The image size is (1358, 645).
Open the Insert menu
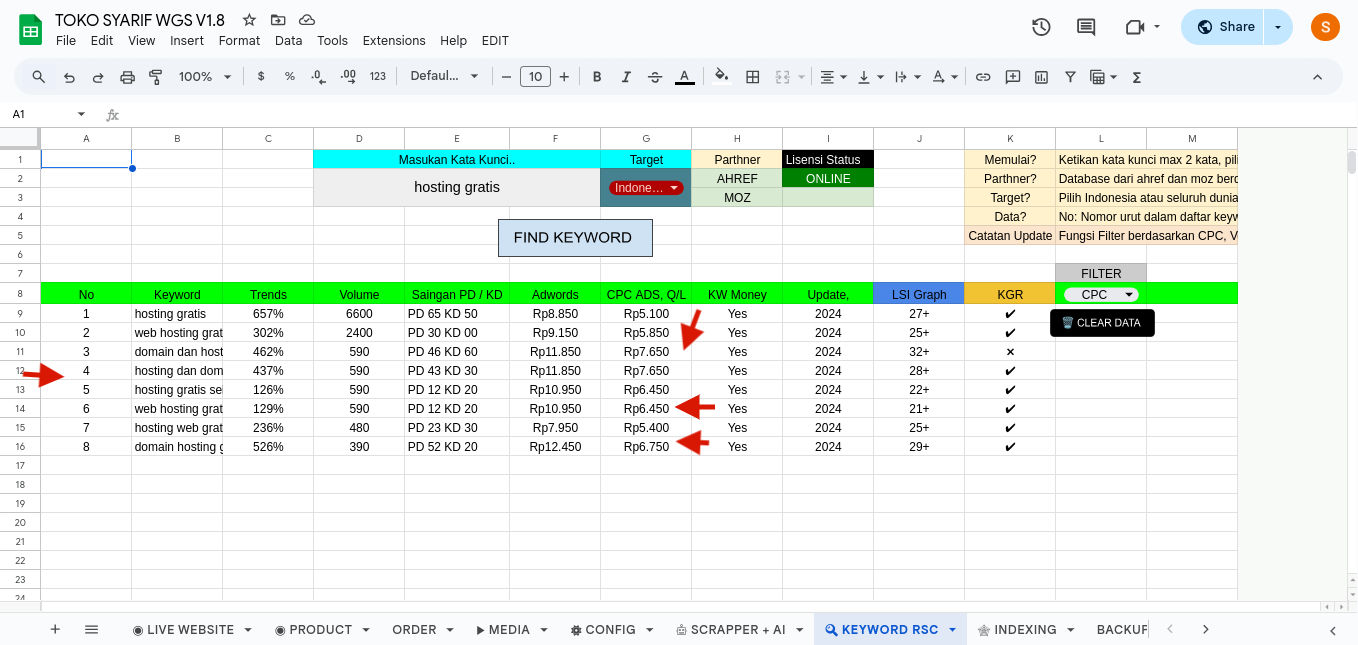tap(187, 41)
